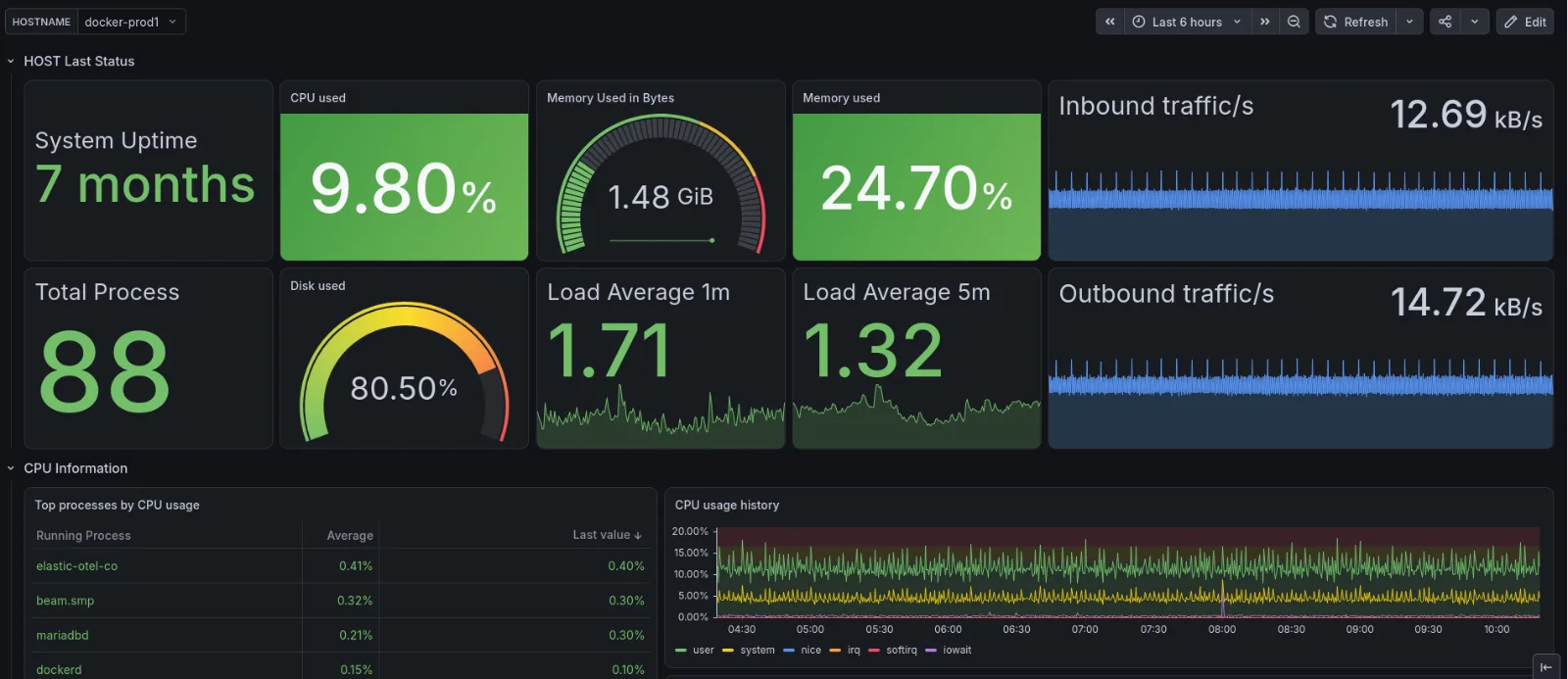
Task: Click the Outbound traffic/s 14.72 kB/s value
Action: coord(1466,303)
